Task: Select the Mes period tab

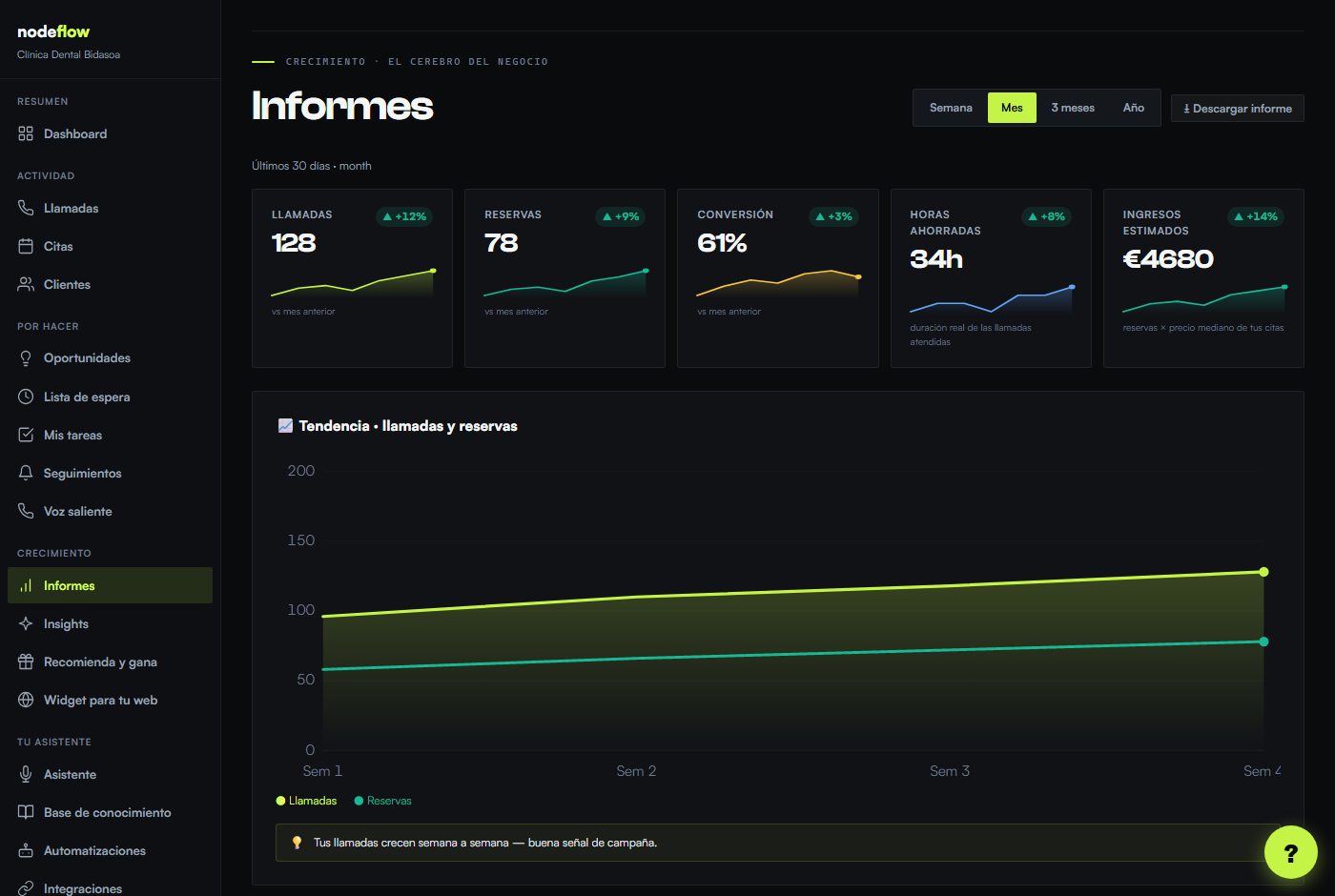Action: tap(1012, 108)
